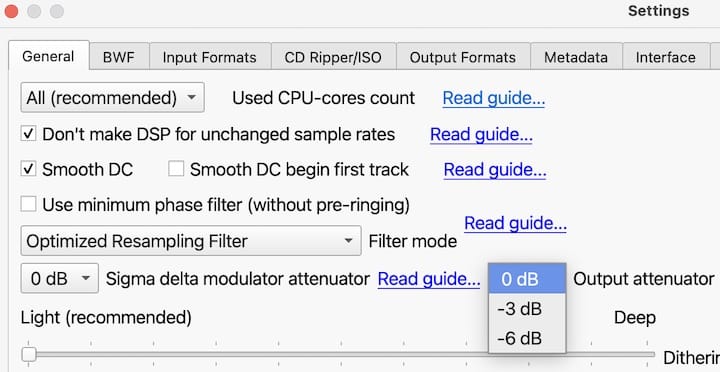Uncheck Don't make DSP for unchanged sample rates

[28, 134]
